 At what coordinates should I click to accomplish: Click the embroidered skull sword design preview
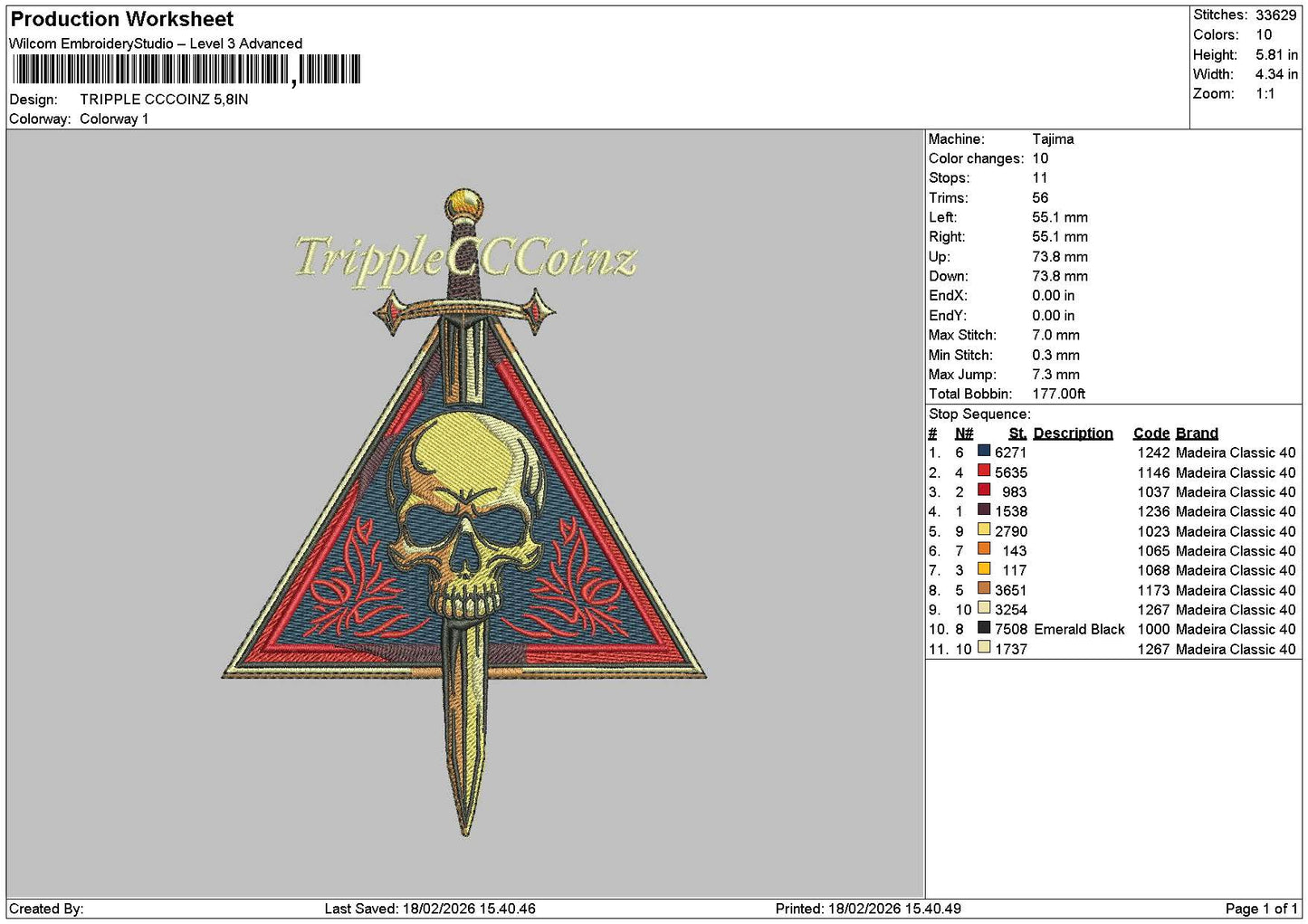pos(463,511)
